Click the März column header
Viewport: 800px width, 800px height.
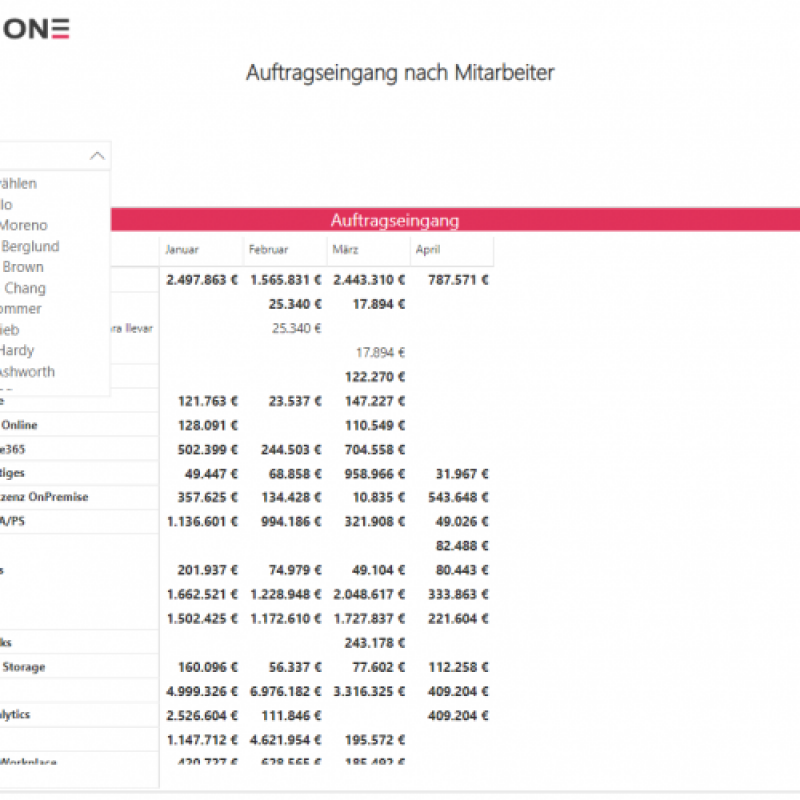(x=347, y=250)
